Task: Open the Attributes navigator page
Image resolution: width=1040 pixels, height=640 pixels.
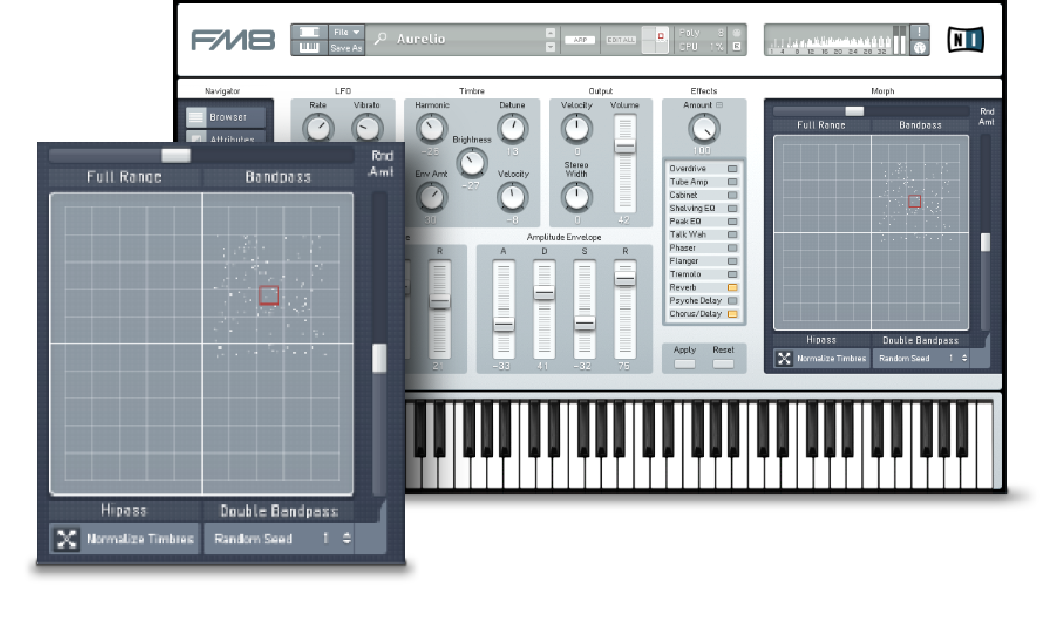Action: click(x=226, y=137)
